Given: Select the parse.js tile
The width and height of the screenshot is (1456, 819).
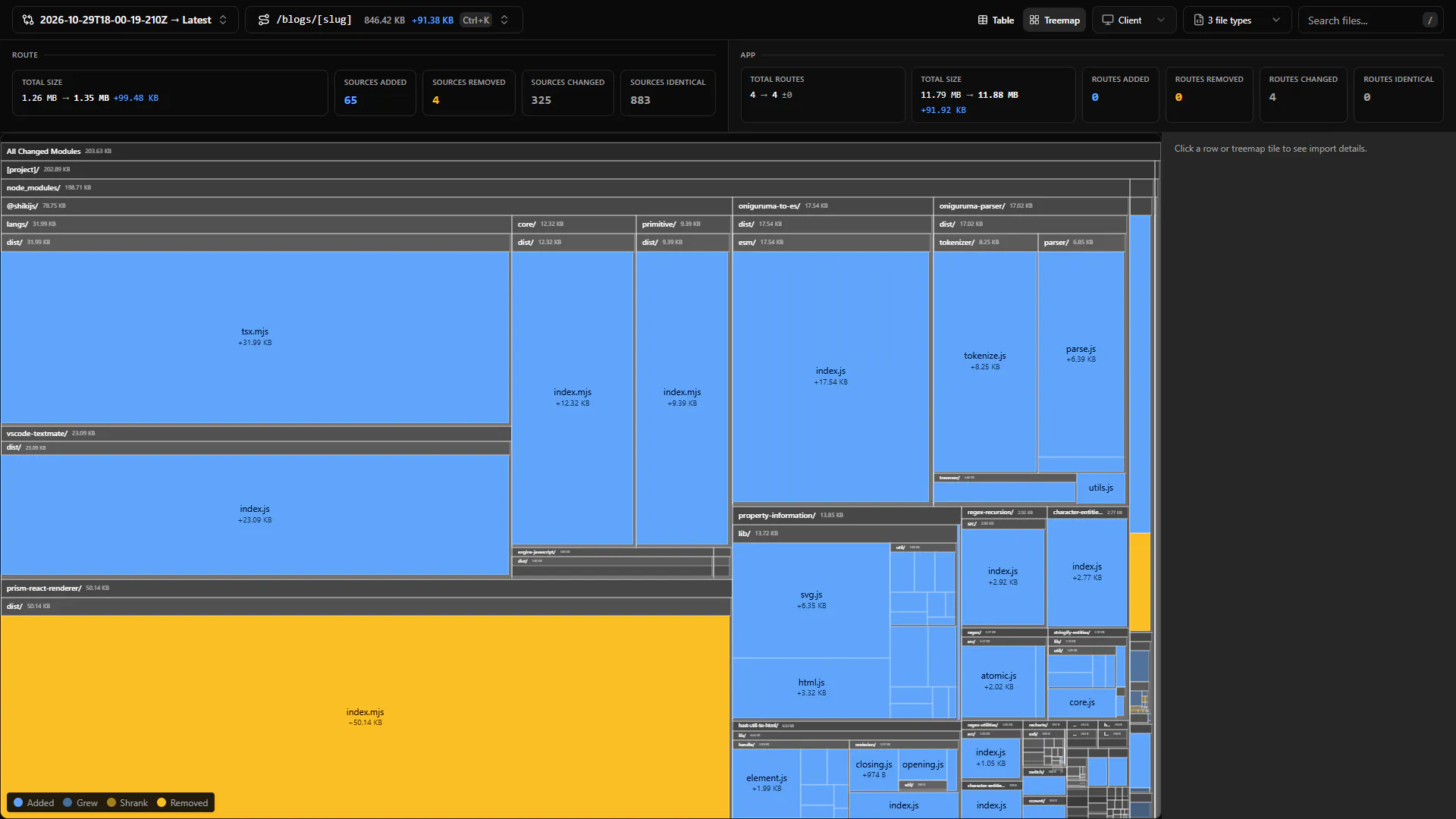Looking at the screenshot, I should [1081, 354].
